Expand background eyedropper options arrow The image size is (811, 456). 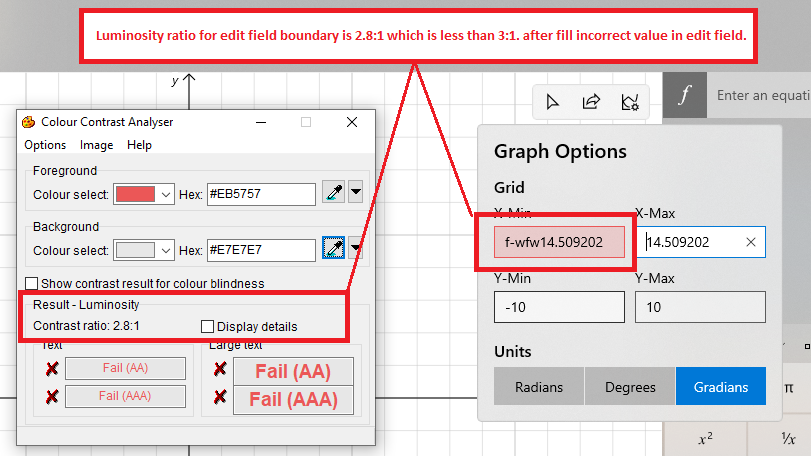(355, 248)
